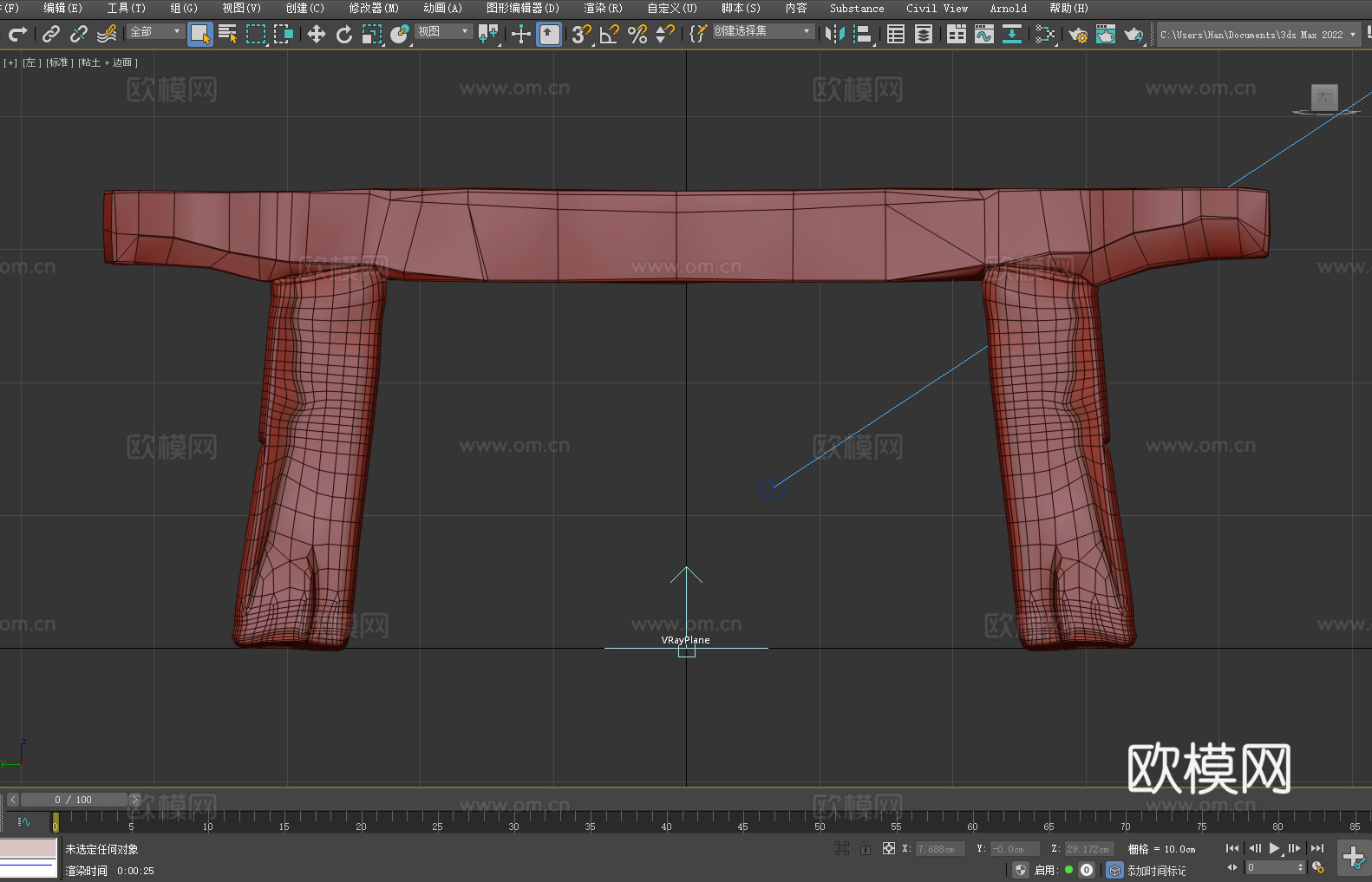
Task: Click the Redo arrow icon
Action: (17, 34)
